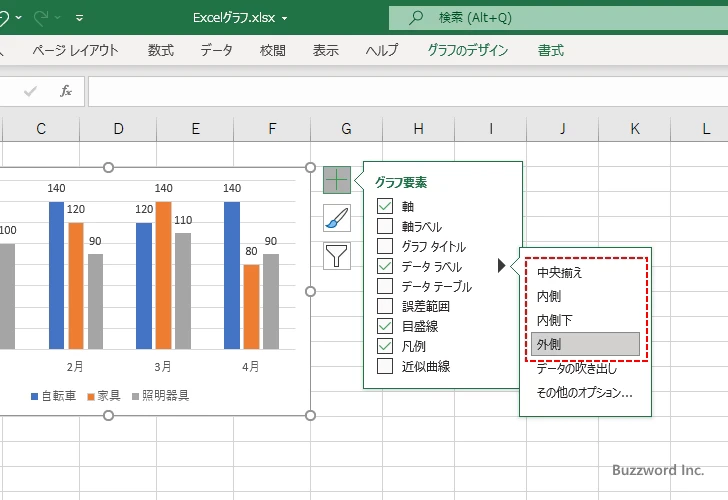Image resolution: width=728 pixels, height=500 pixels.
Task: Select column J header
Action: point(563,129)
